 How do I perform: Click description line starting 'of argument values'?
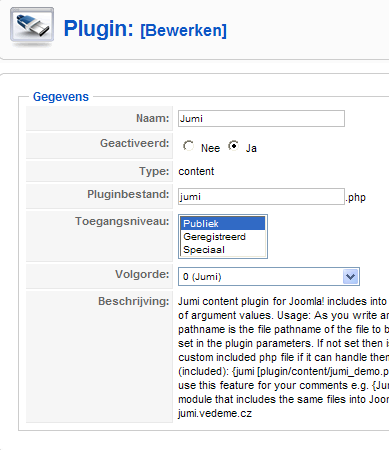[x=283, y=315]
